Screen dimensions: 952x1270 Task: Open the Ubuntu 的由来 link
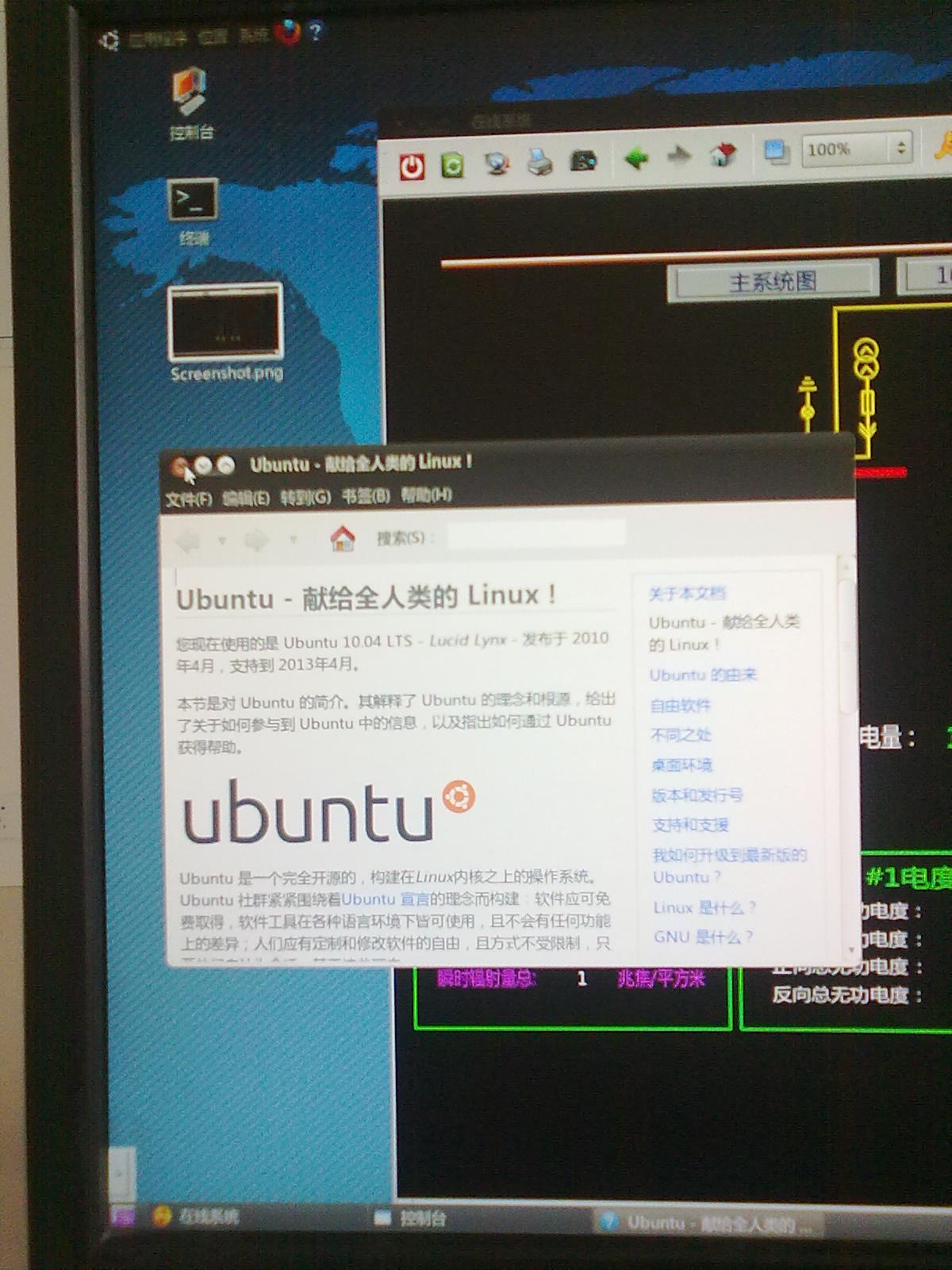[703, 675]
